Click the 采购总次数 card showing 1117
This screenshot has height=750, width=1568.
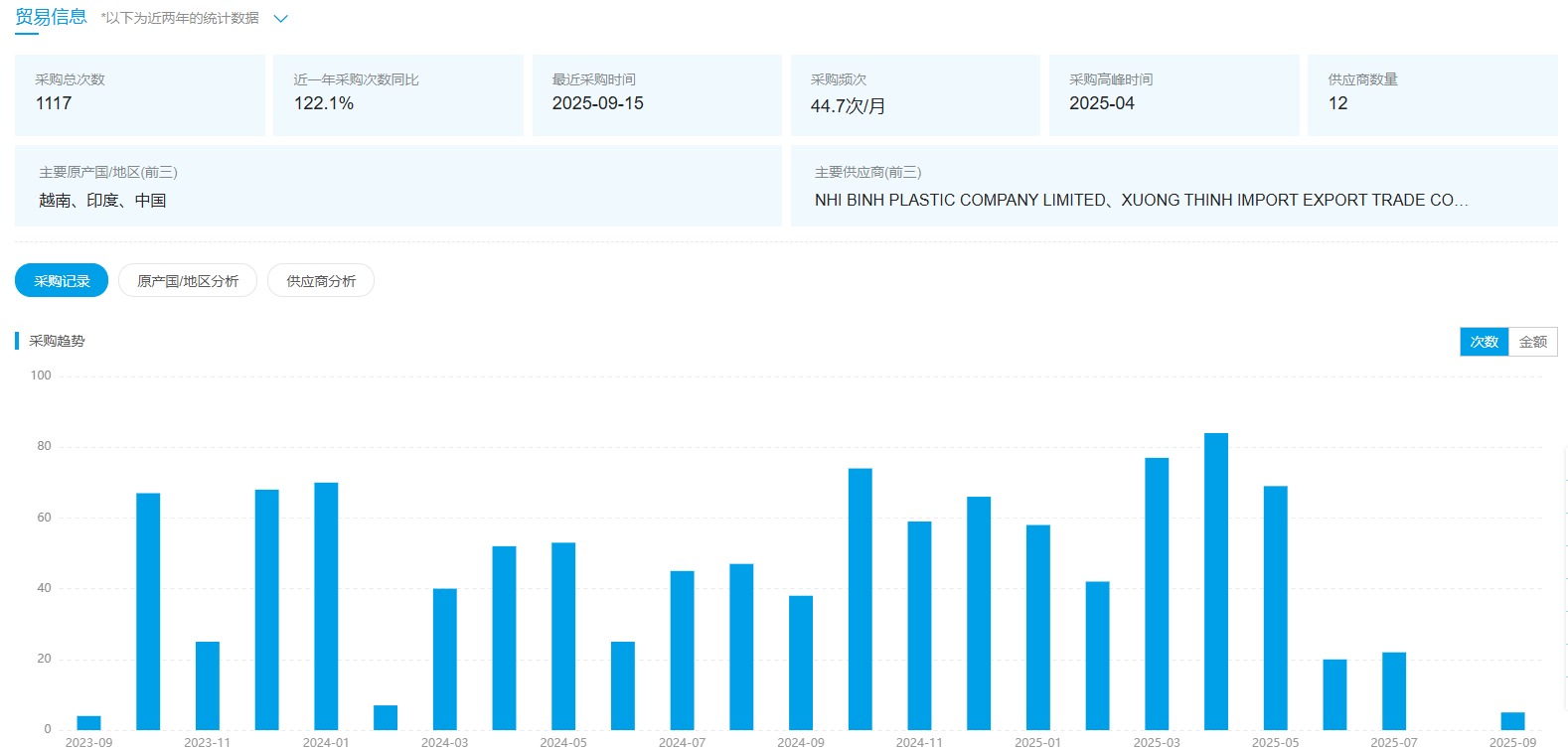(x=139, y=95)
